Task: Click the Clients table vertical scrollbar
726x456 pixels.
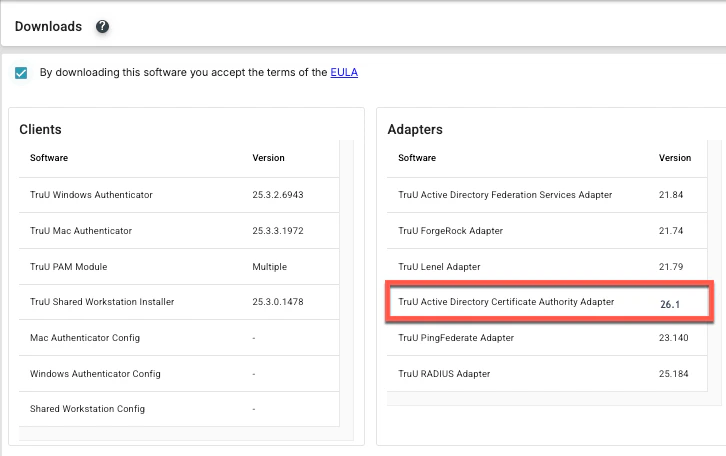Action: (346, 283)
